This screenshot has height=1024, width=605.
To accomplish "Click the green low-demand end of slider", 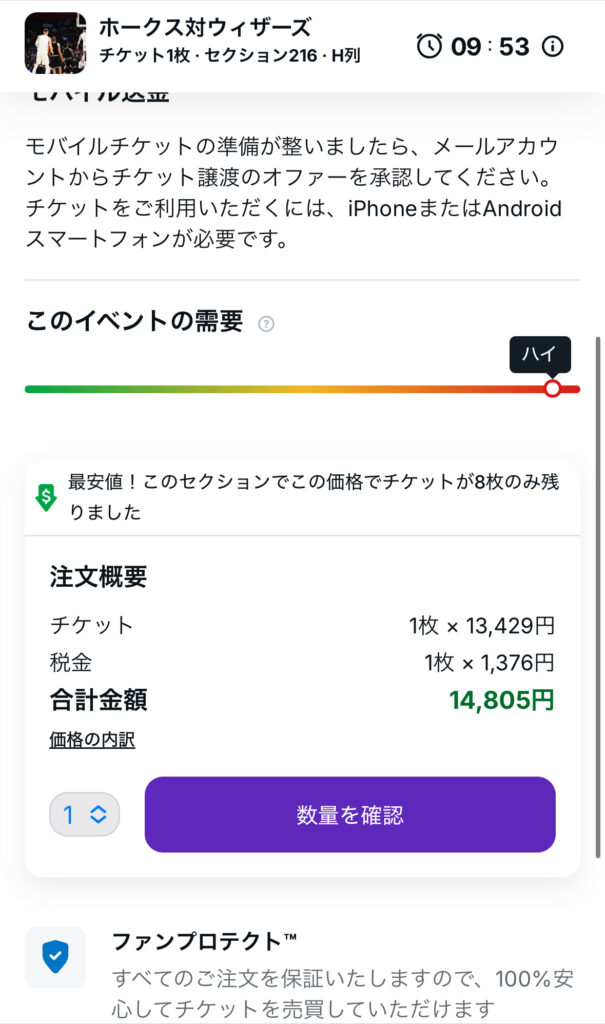I will [40, 389].
